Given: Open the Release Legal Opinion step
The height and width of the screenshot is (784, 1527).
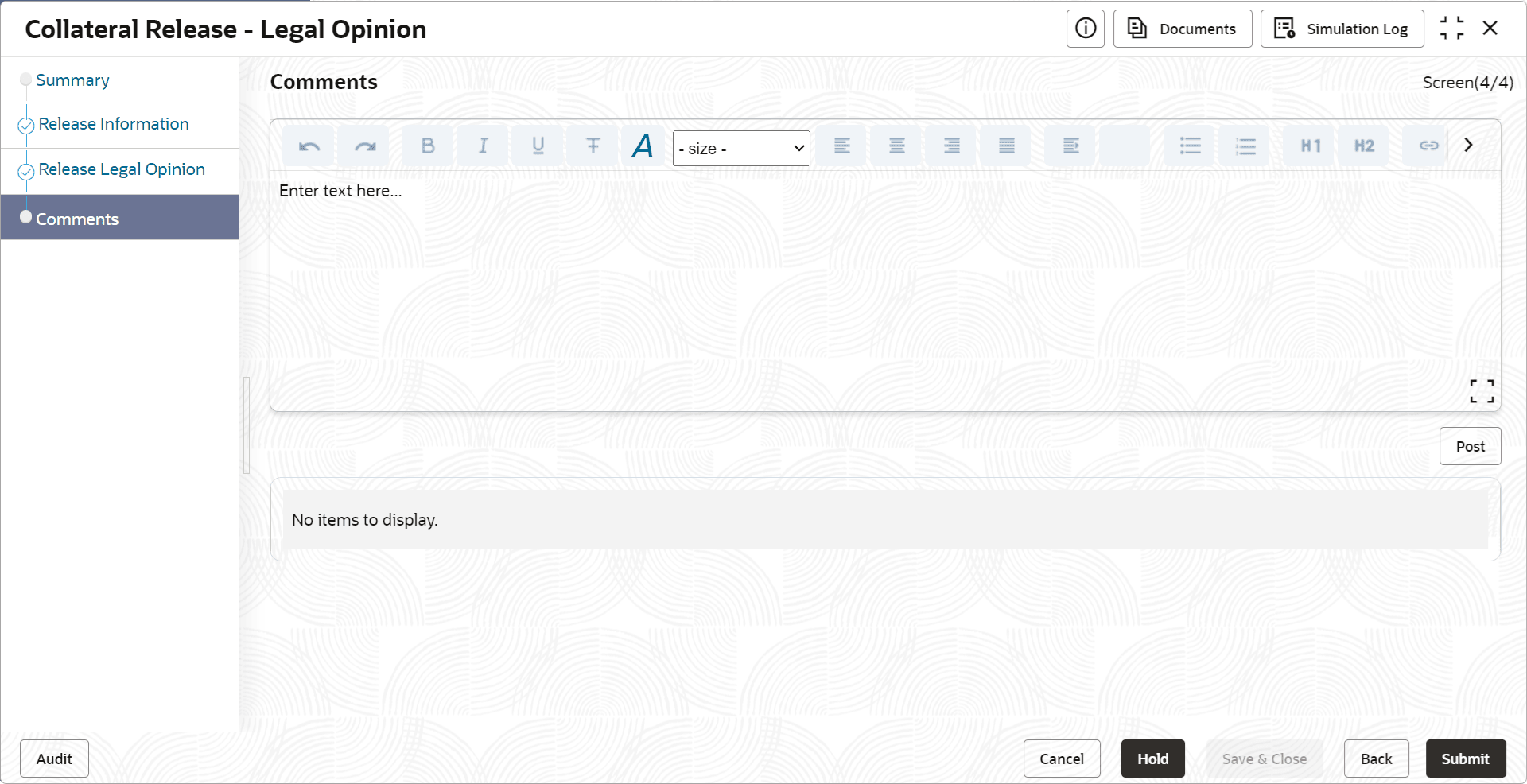Looking at the screenshot, I should tap(122, 169).
